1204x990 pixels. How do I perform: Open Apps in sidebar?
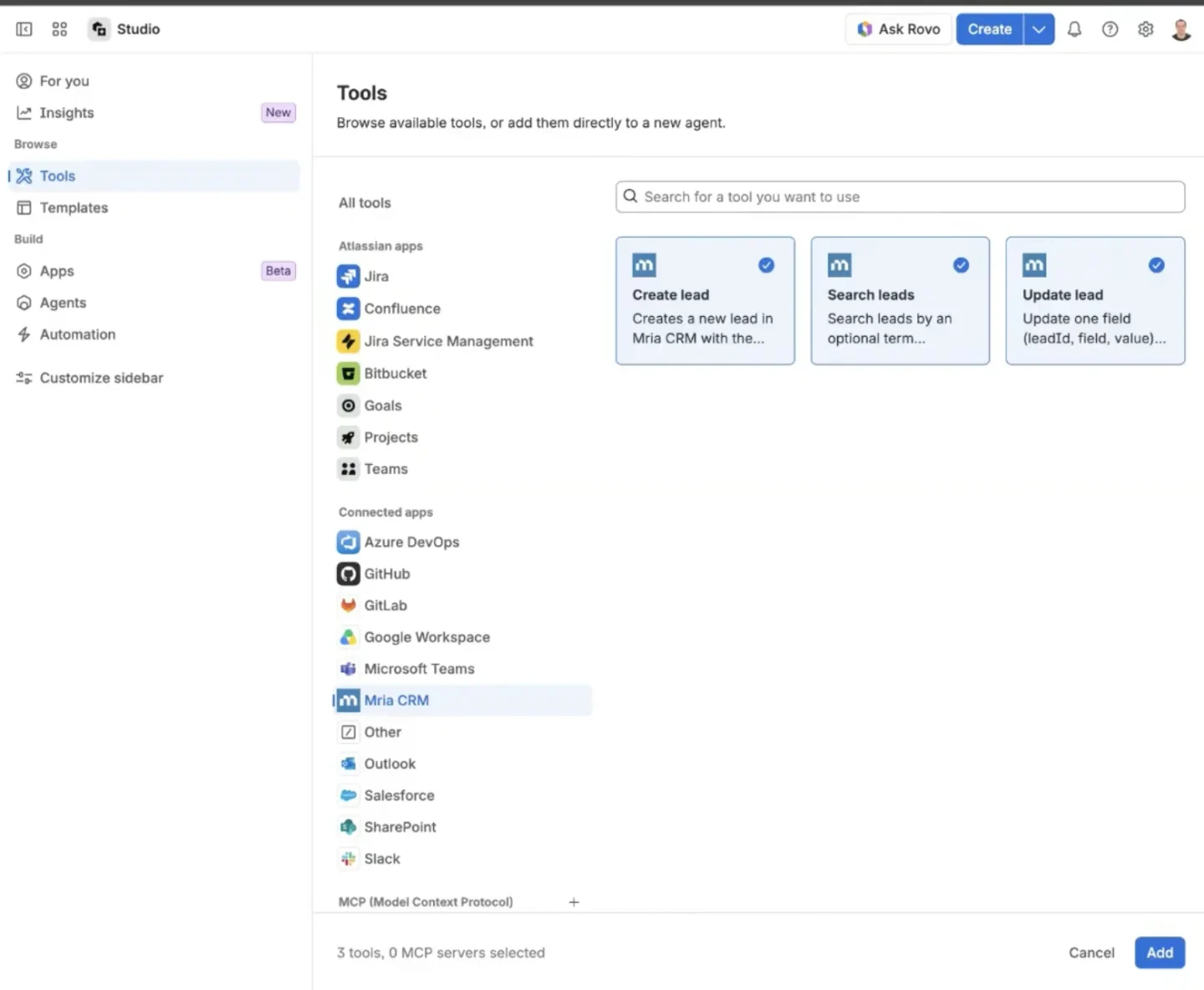click(x=156, y=271)
